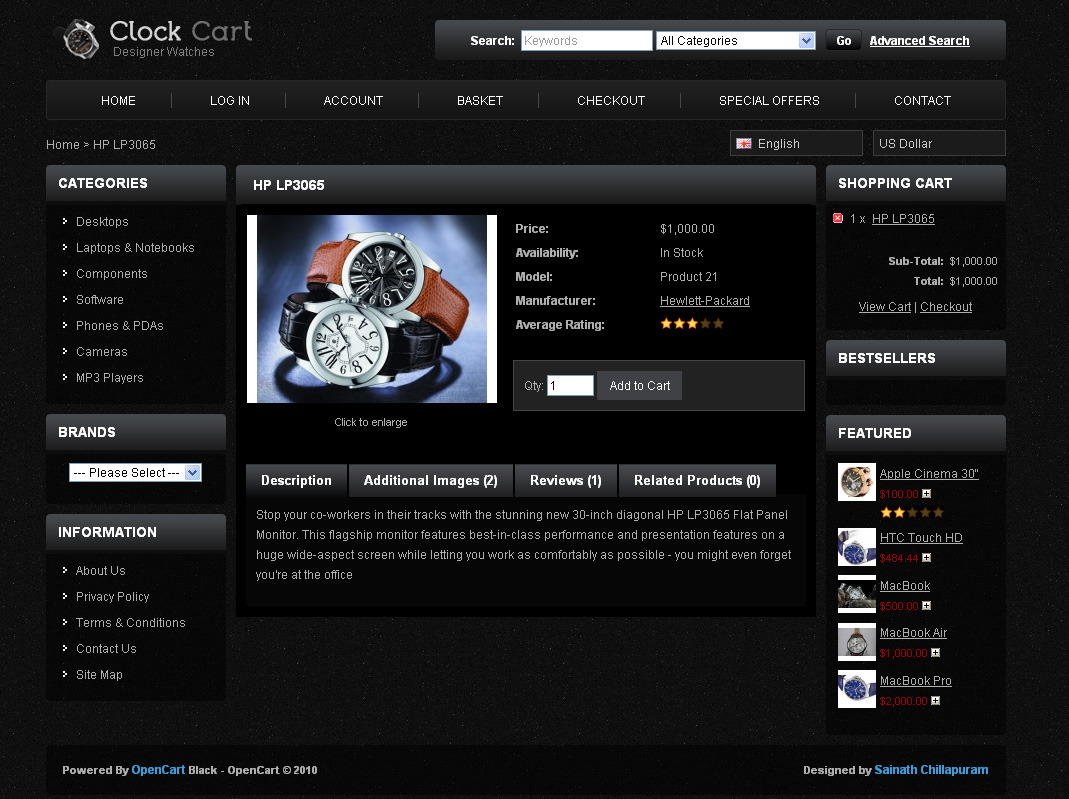Open HTC Touch HD product link
This screenshot has width=1069, height=799.
pyautogui.click(x=921, y=538)
